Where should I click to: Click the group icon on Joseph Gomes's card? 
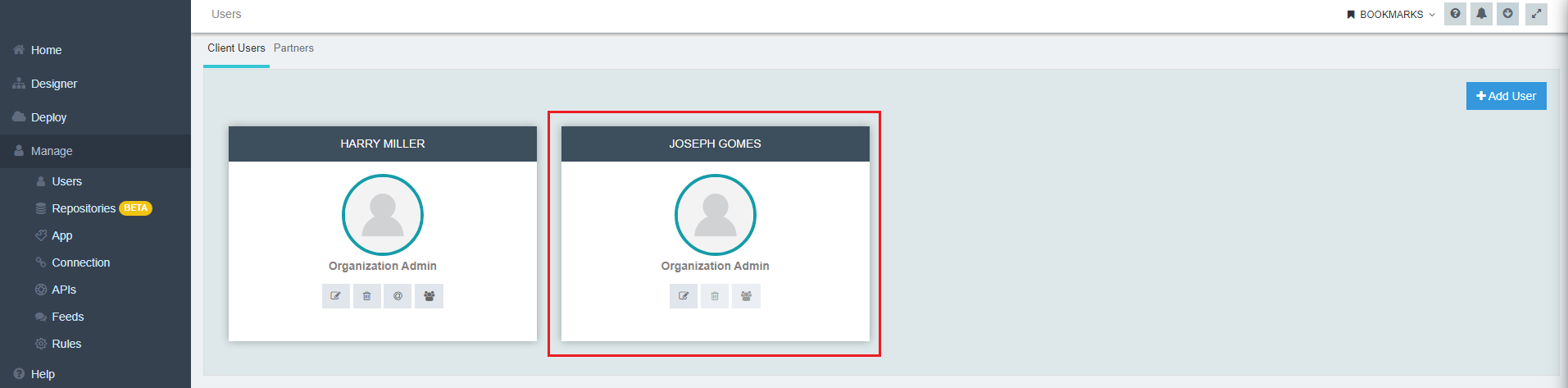pyautogui.click(x=746, y=296)
